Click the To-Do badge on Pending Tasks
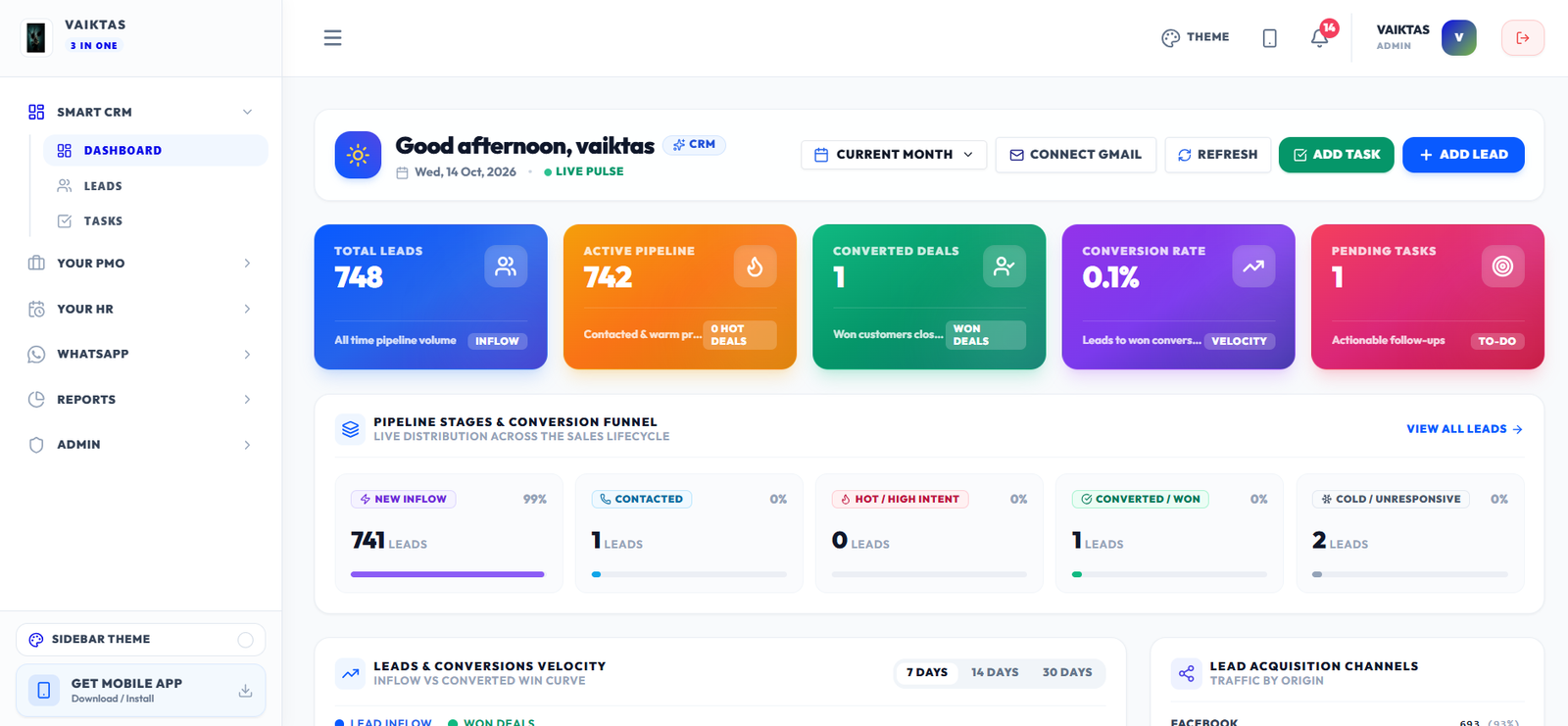Viewport: 1568px width, 726px height. pyautogui.click(x=1497, y=341)
